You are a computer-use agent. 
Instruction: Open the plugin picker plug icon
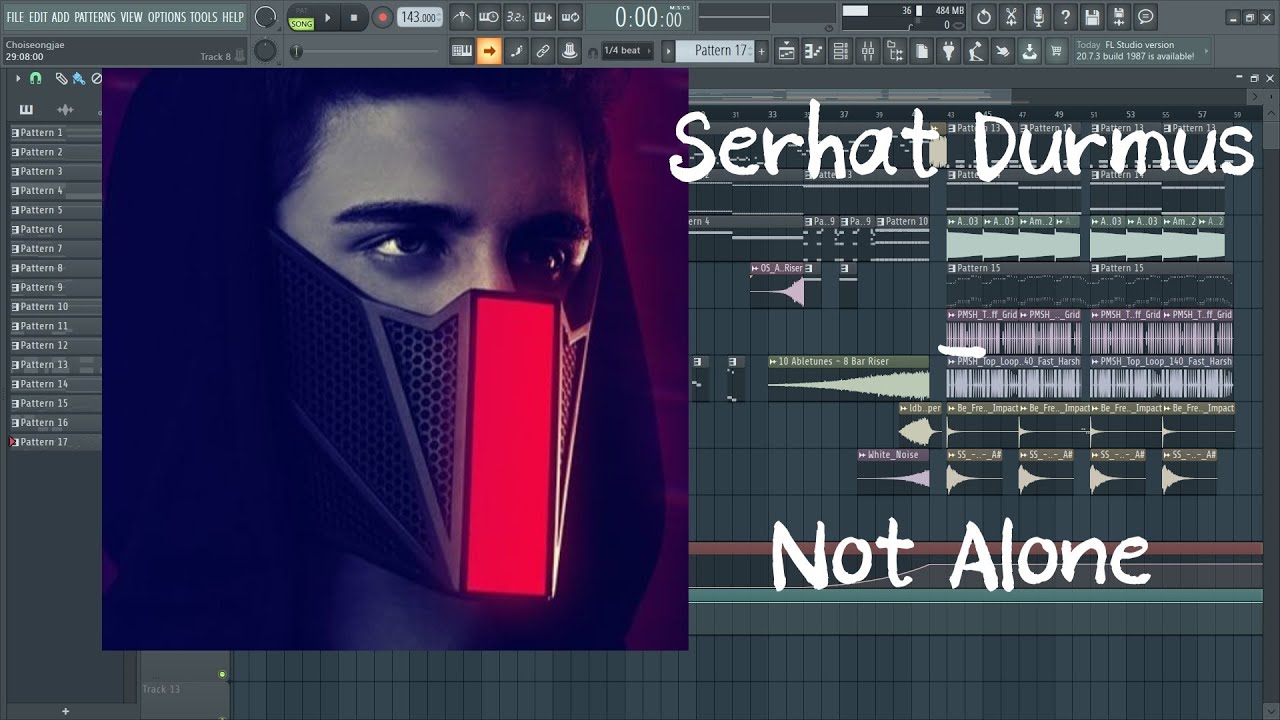click(x=949, y=51)
